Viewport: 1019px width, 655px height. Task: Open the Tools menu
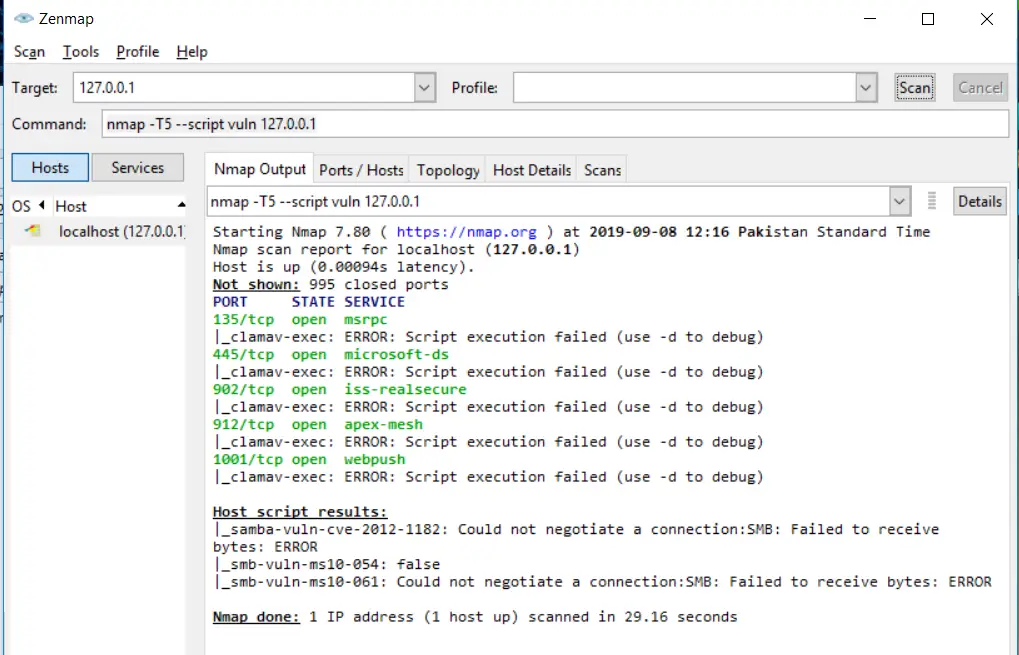pos(81,51)
